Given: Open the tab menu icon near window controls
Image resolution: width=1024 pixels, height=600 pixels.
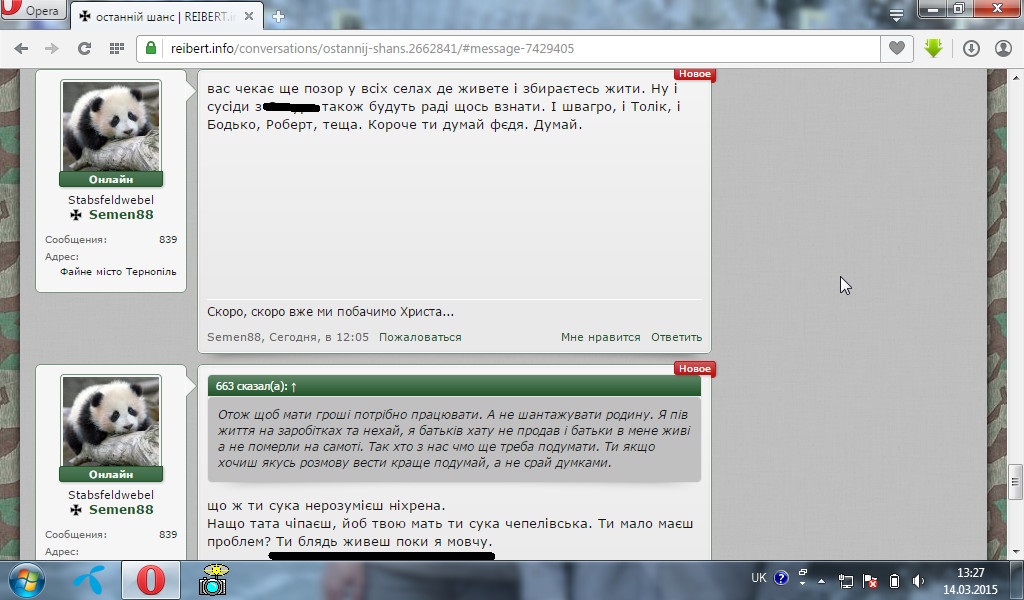Looking at the screenshot, I should point(897,15).
